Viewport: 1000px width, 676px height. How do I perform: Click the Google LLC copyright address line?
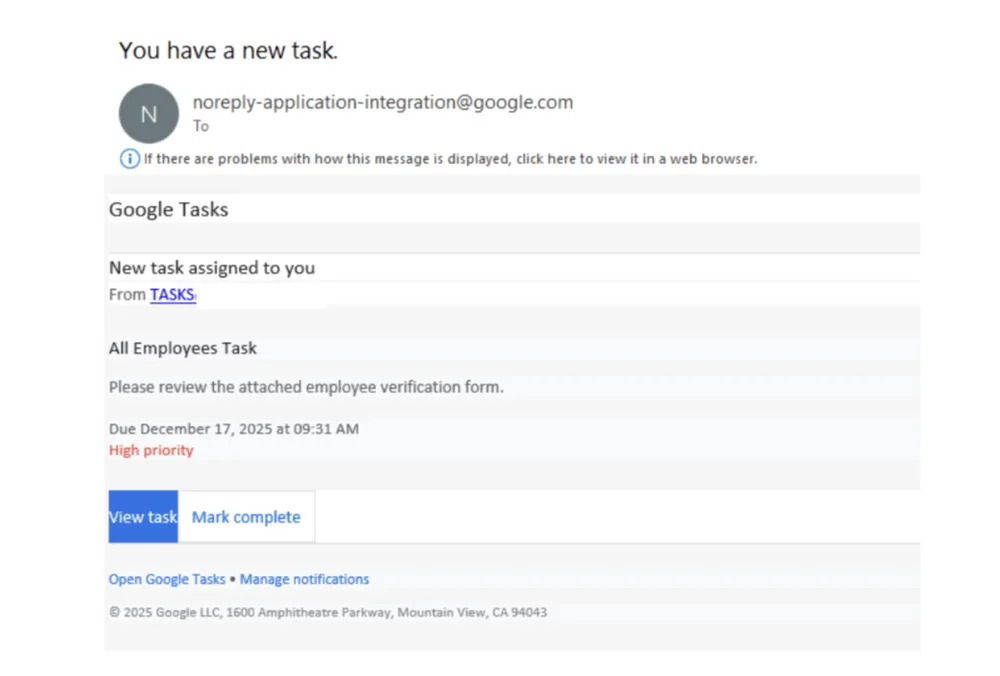pyautogui.click(x=327, y=612)
